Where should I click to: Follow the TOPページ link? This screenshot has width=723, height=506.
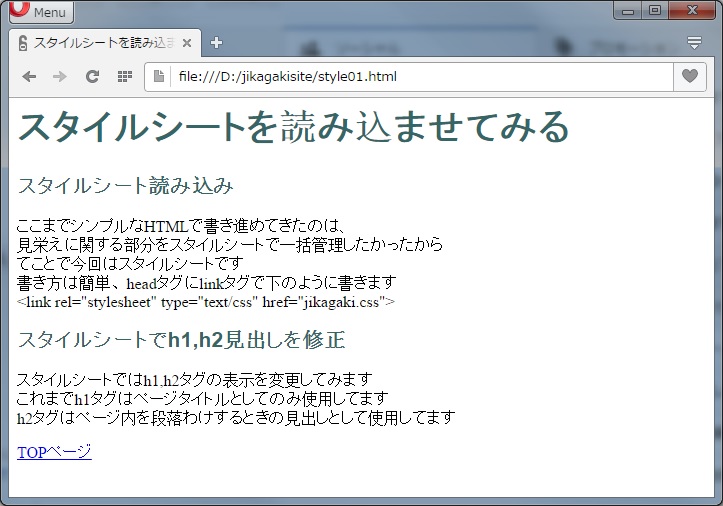click(x=54, y=452)
